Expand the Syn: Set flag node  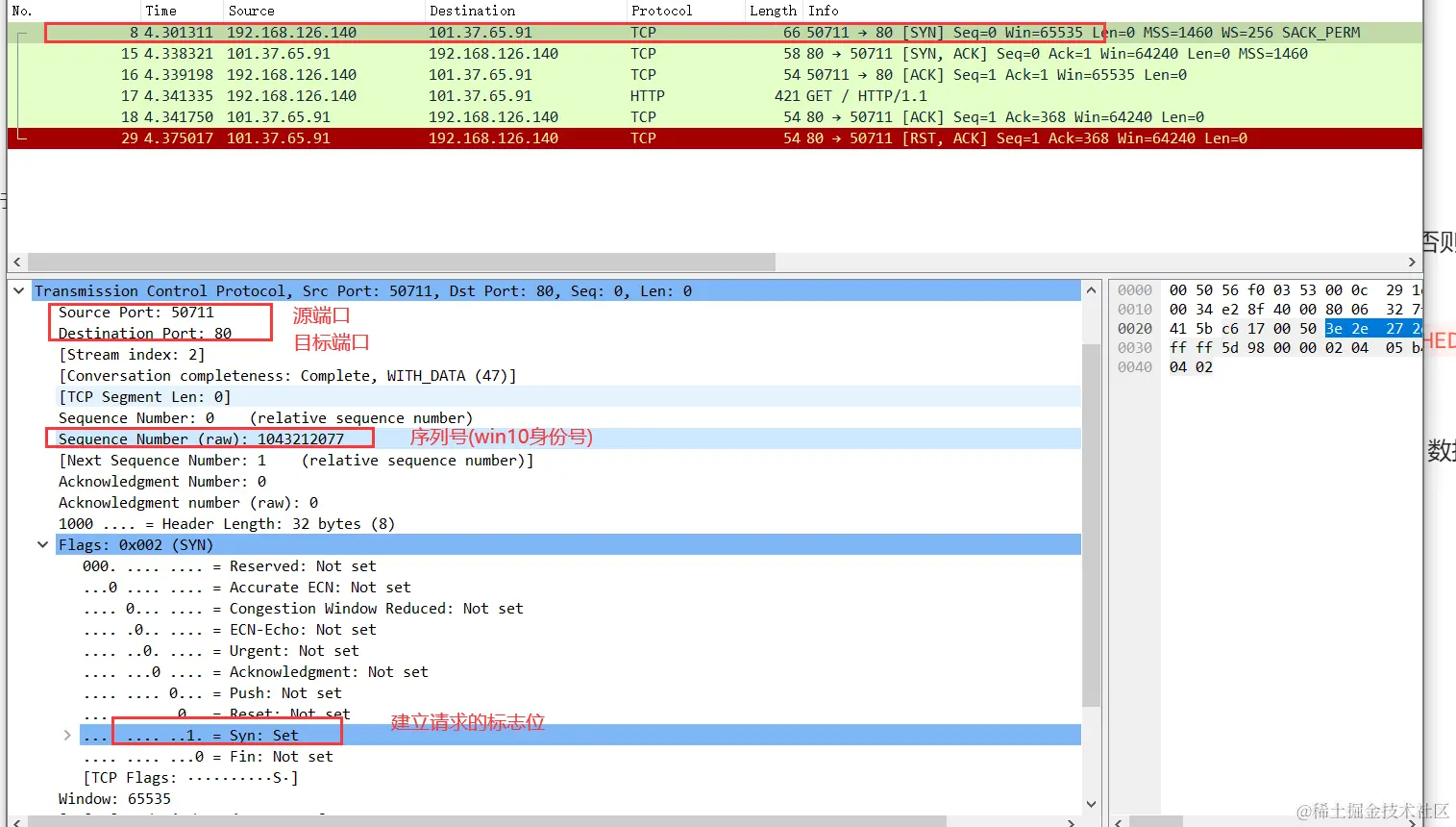[x=66, y=735]
